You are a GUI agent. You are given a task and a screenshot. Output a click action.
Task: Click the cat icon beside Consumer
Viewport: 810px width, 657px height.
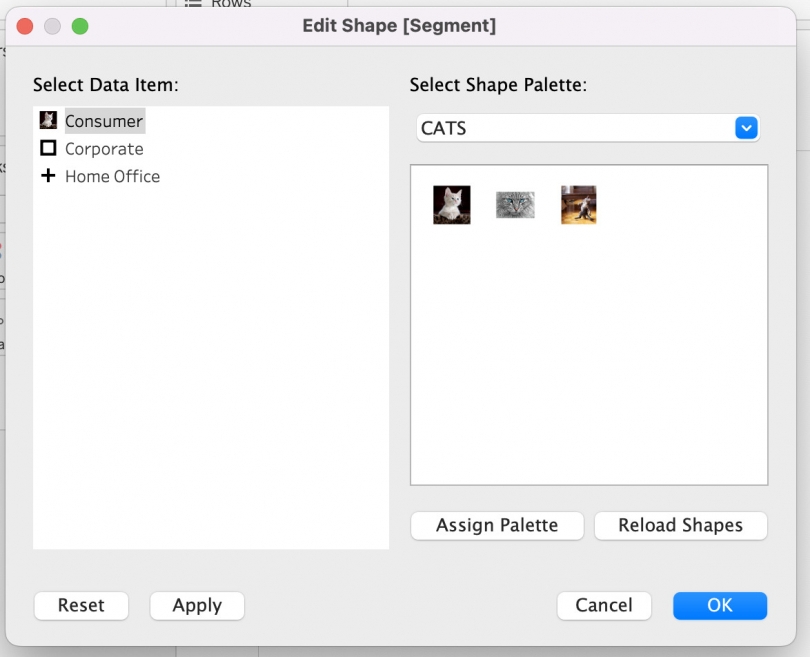point(47,120)
